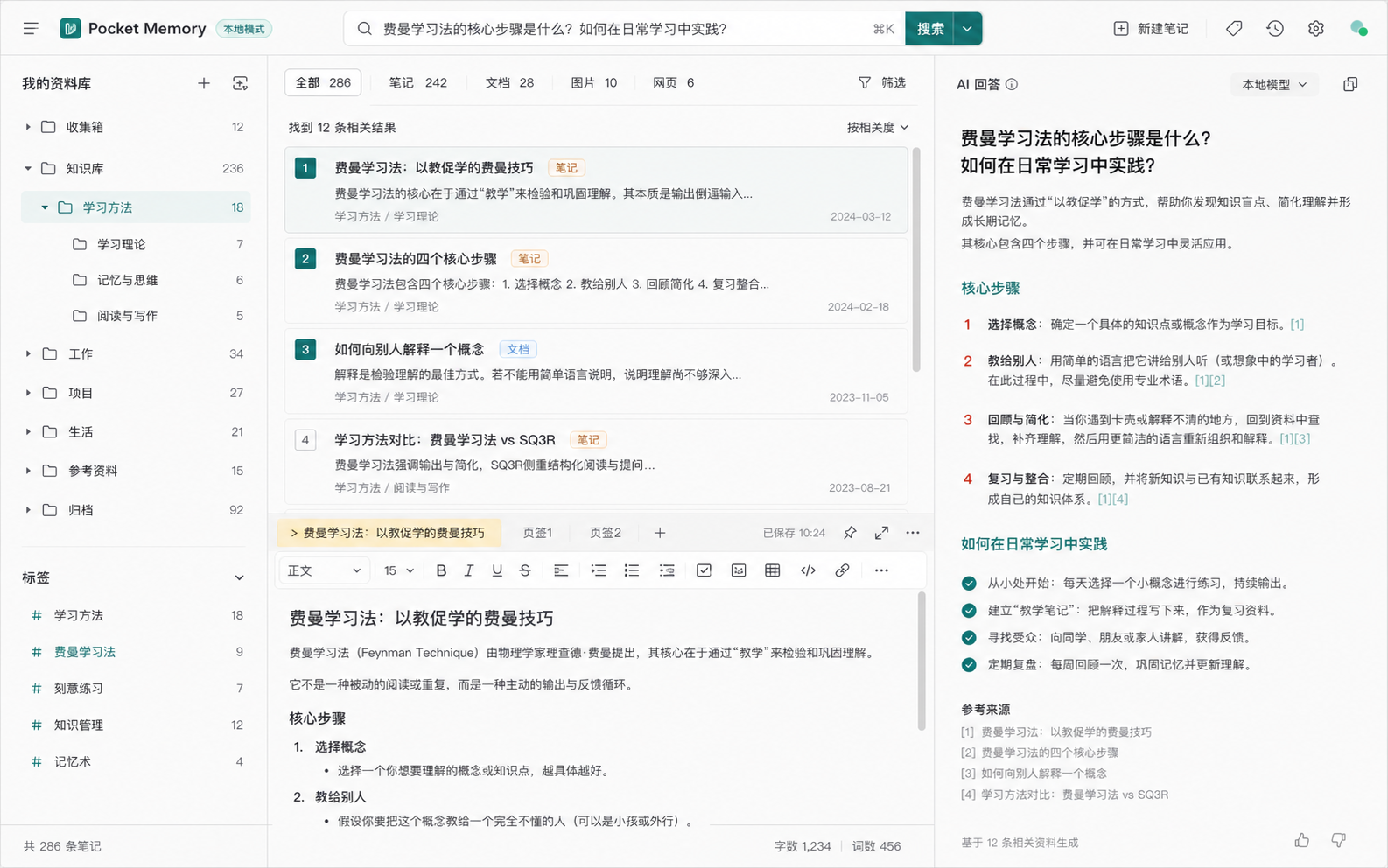Open editor tab bar more options
Viewport: 1388px width, 868px height.
(x=913, y=533)
